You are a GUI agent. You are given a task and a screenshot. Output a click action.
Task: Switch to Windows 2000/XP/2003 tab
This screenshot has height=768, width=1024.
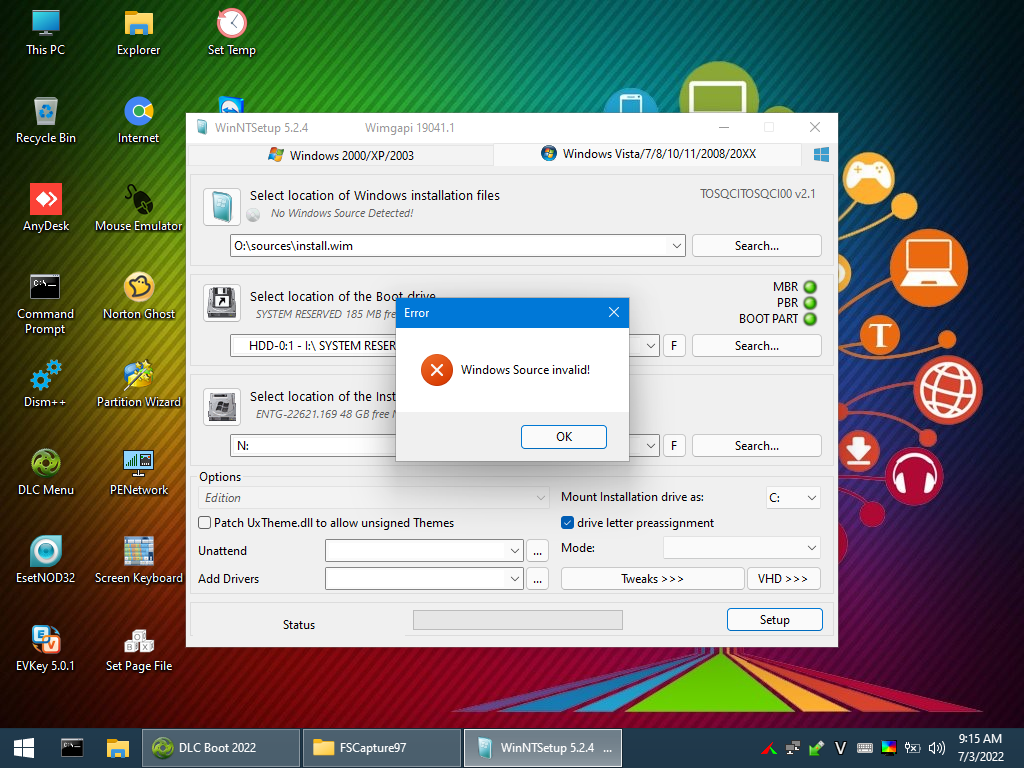click(341, 155)
